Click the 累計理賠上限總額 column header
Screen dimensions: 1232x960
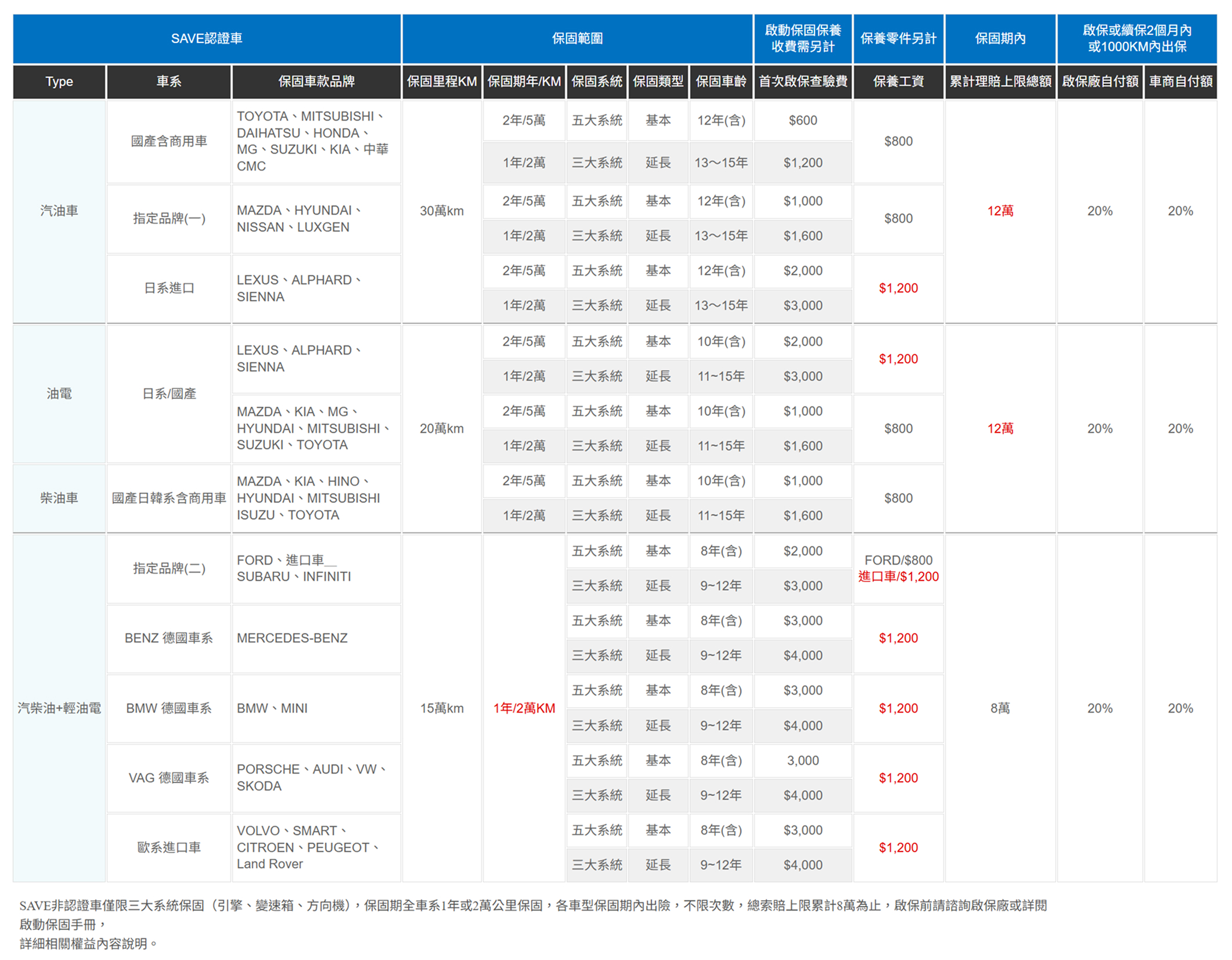(x=1000, y=81)
